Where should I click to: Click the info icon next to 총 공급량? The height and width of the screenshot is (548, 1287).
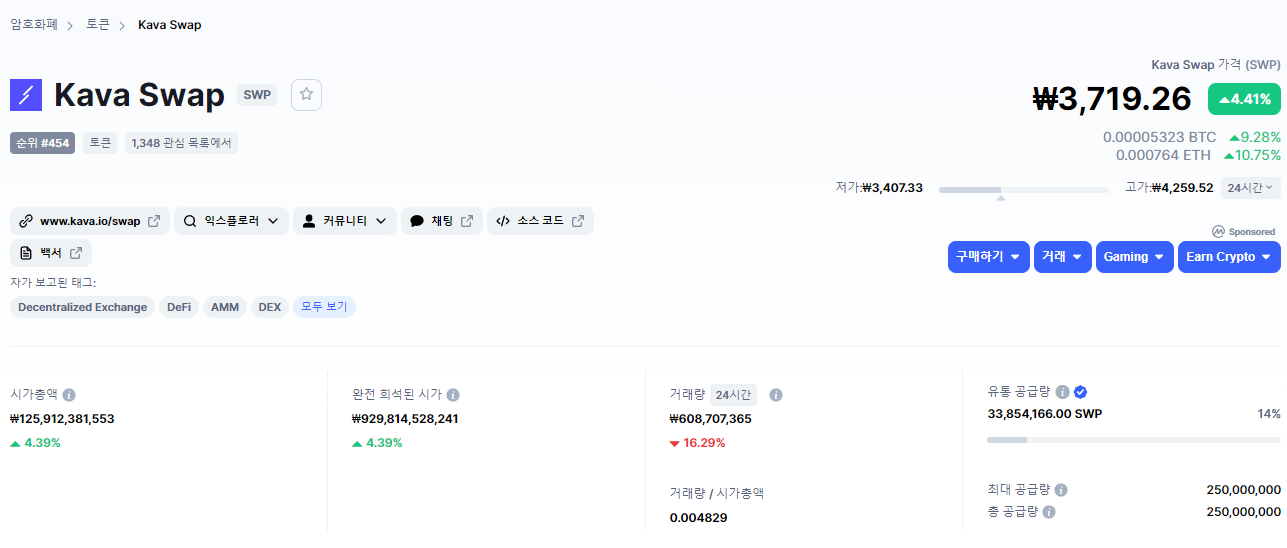1049,512
